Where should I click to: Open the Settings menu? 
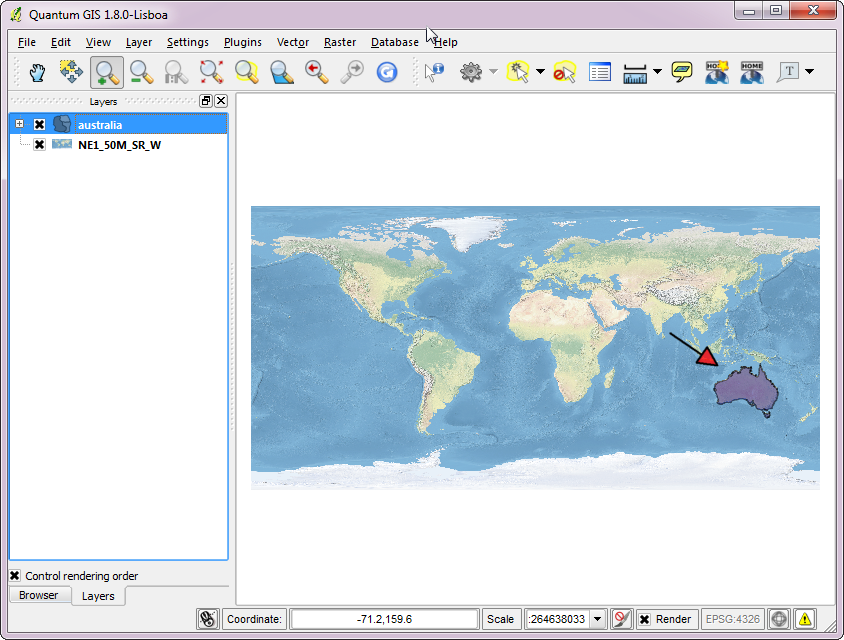tap(187, 42)
